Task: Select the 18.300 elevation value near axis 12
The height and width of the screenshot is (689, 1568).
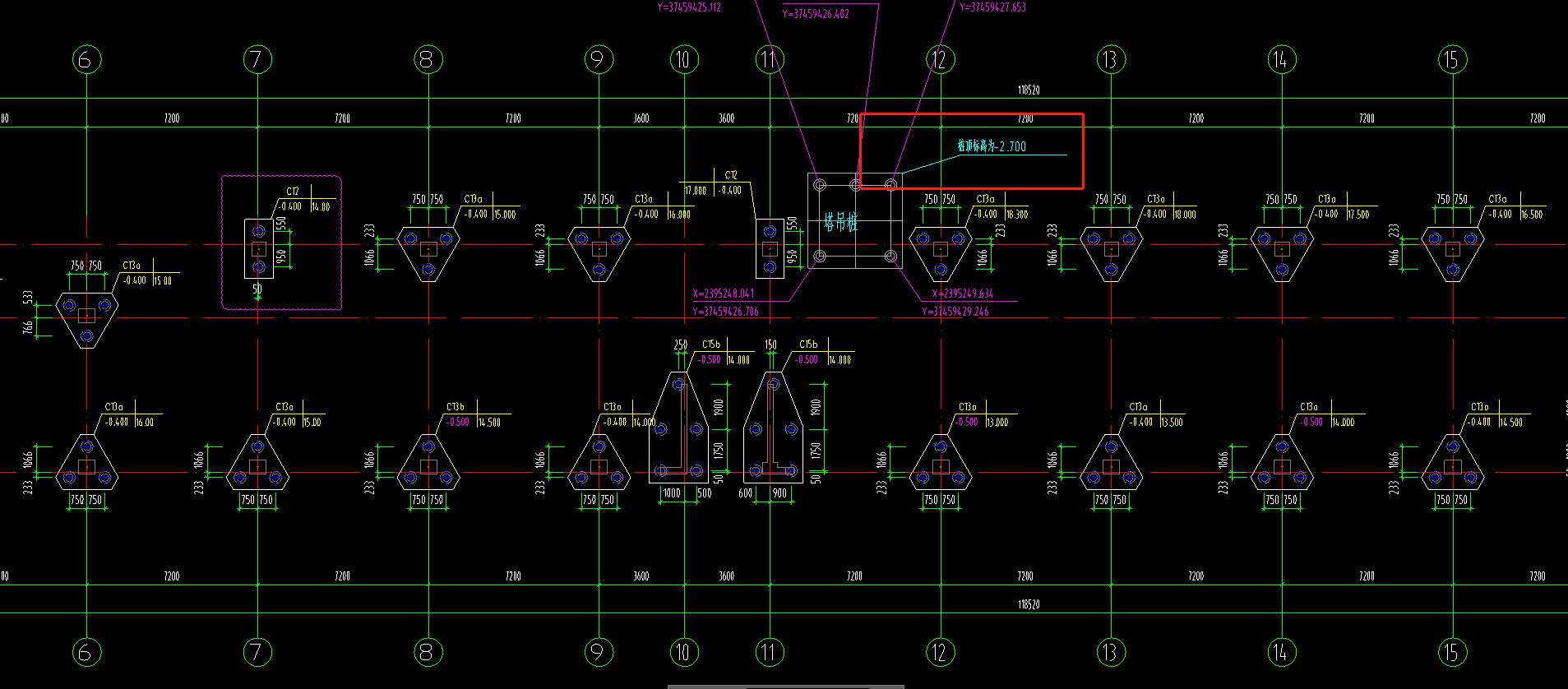Action: tap(1017, 215)
